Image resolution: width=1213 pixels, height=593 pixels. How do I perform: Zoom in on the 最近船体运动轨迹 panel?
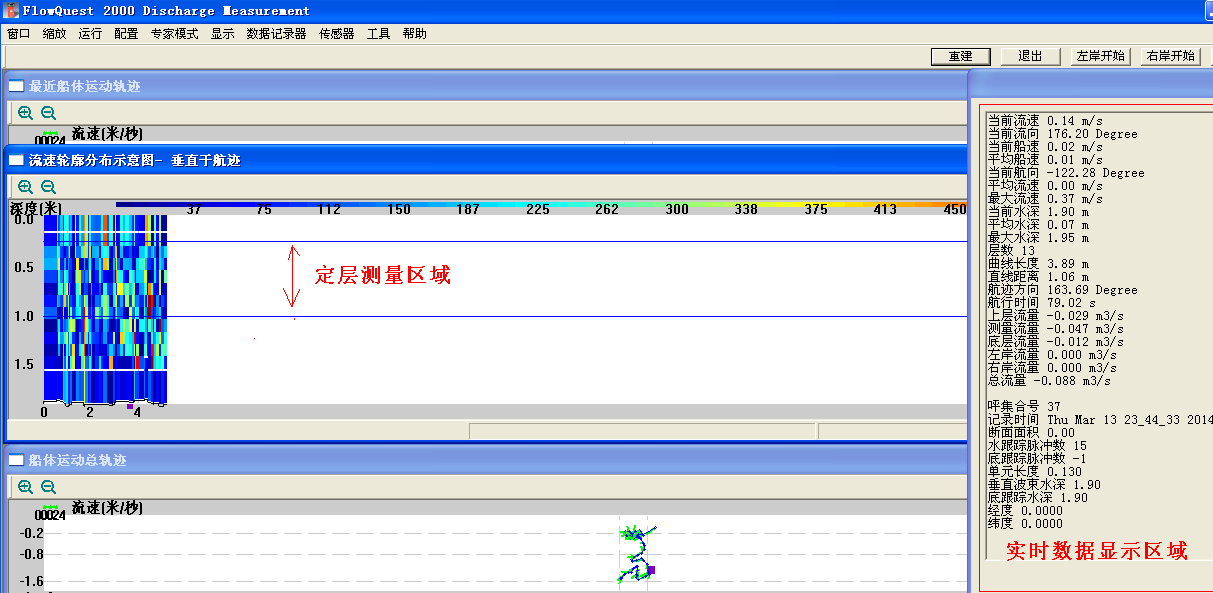point(26,113)
